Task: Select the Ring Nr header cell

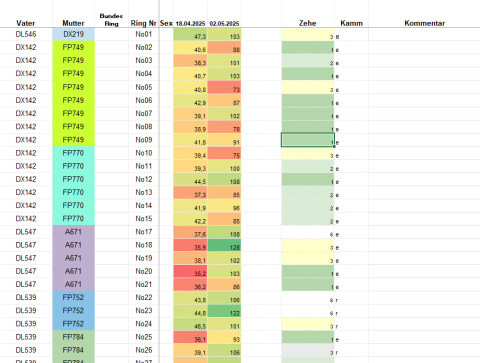Action: click(x=144, y=23)
